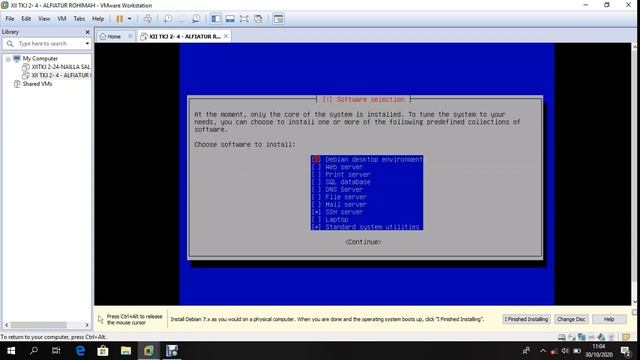Open the Help menu
640x360 pixels.
98,19
